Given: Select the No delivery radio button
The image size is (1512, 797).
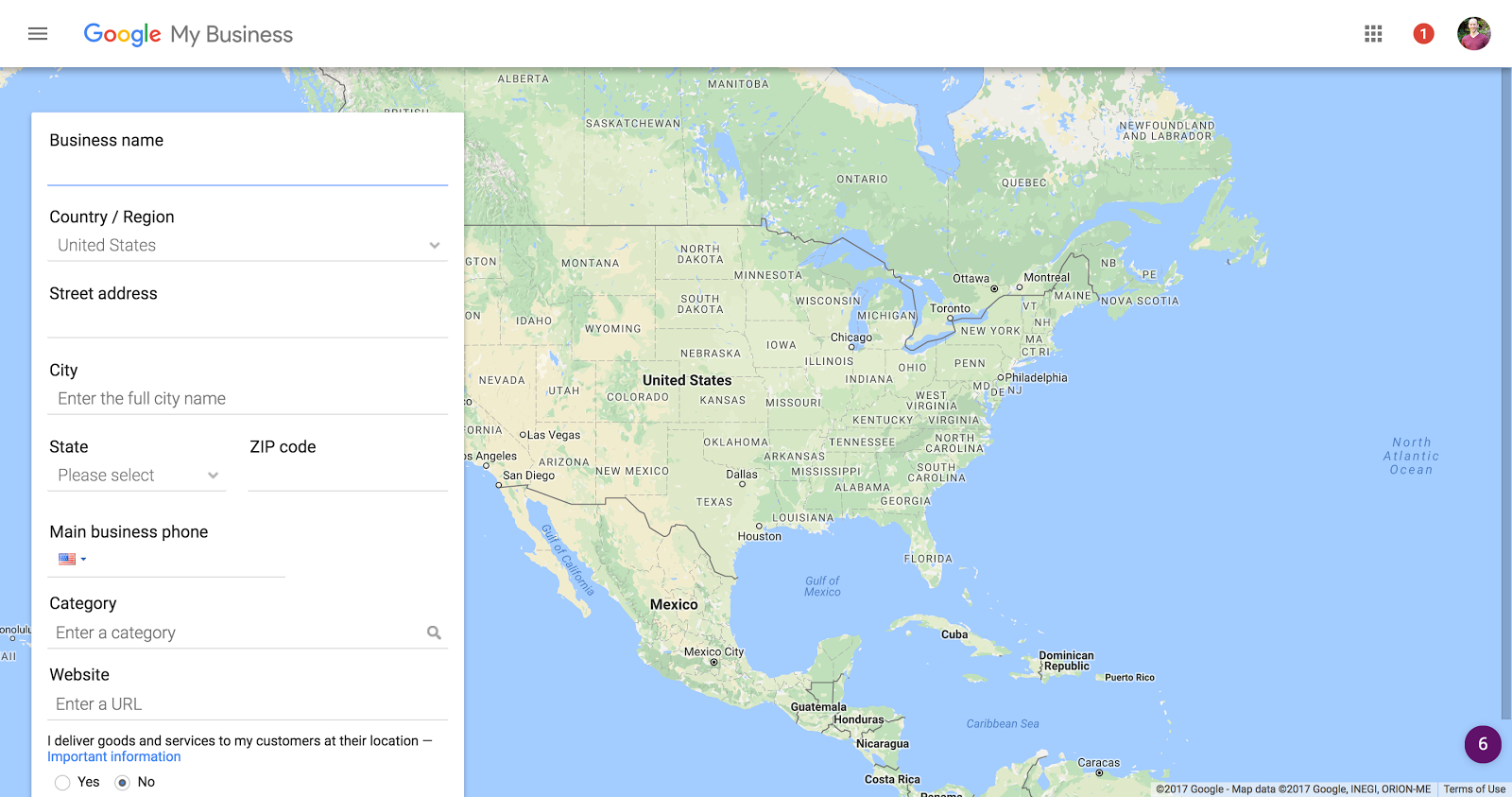Looking at the screenshot, I should [122, 782].
